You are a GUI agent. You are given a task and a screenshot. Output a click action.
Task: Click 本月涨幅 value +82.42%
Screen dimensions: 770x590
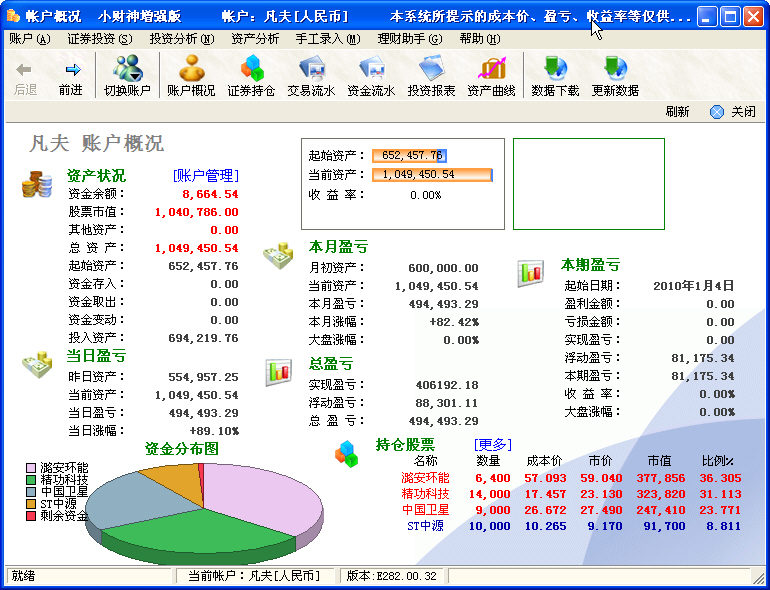[454, 322]
